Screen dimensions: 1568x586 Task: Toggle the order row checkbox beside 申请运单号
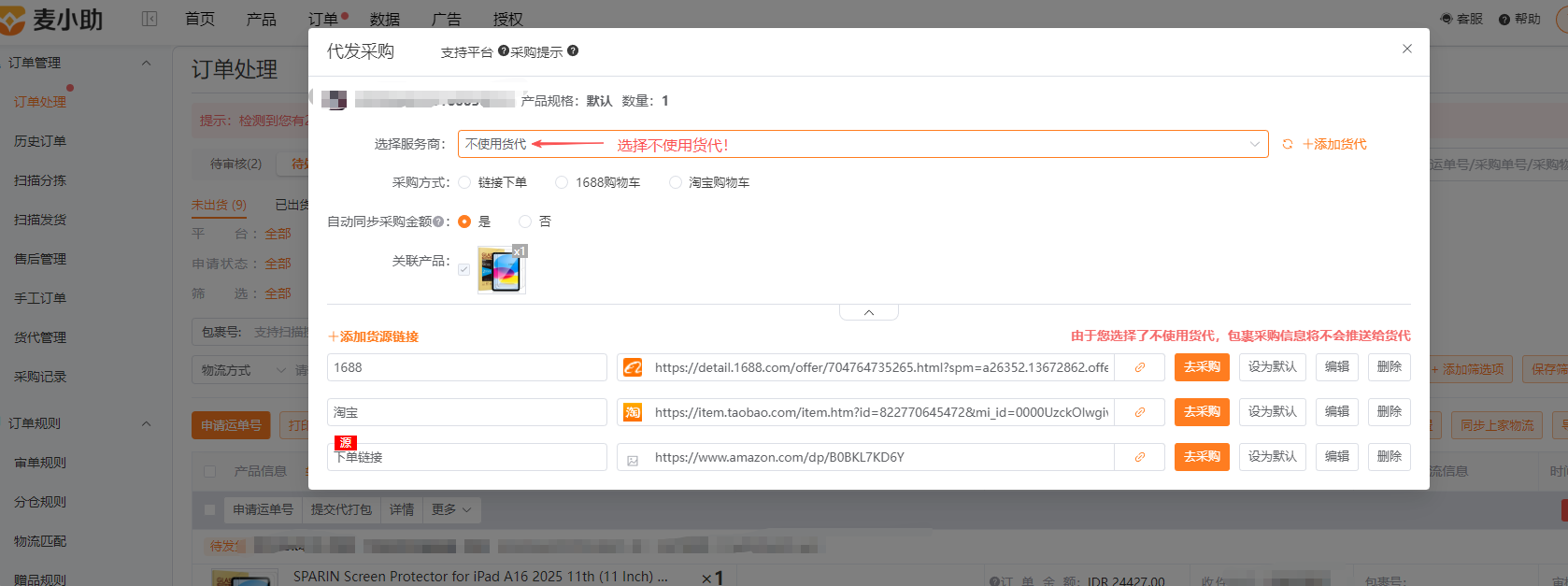209,509
